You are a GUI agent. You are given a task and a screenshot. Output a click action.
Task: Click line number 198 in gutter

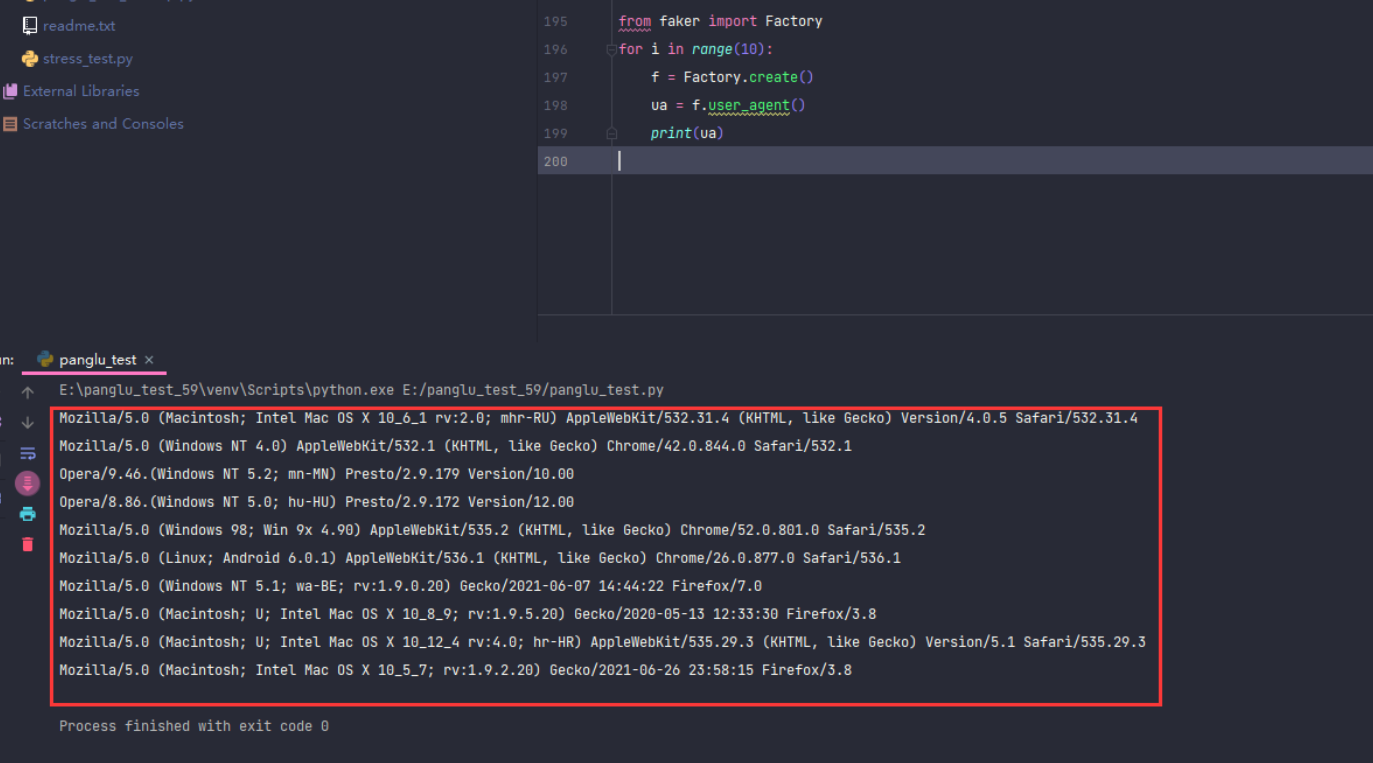coord(555,105)
